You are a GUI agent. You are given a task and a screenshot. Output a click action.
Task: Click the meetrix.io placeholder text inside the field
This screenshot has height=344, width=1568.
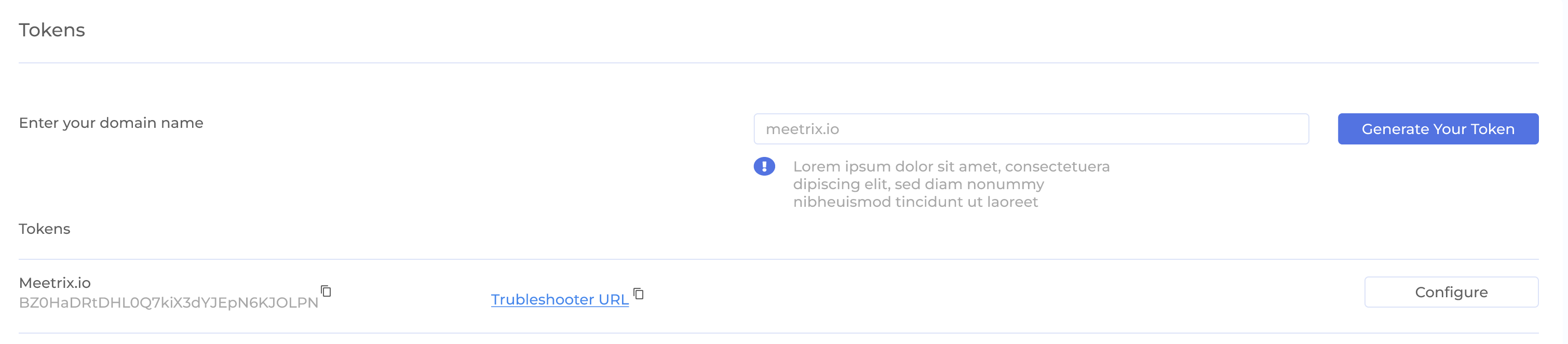[802, 128]
